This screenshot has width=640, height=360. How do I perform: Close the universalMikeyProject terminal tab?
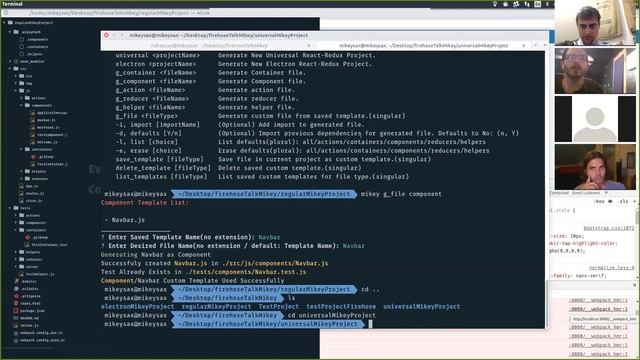(524, 46)
